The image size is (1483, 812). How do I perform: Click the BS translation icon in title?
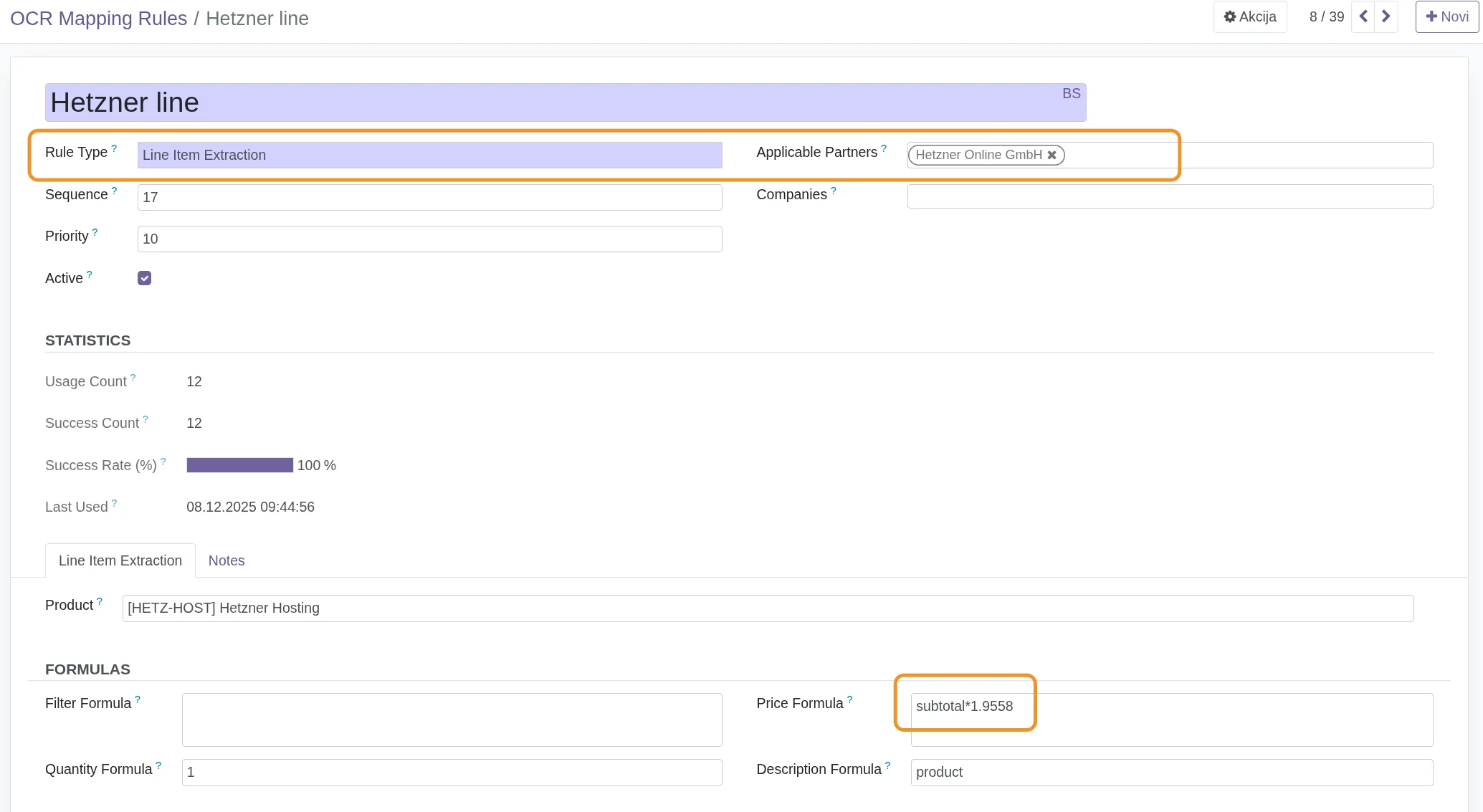click(x=1071, y=94)
